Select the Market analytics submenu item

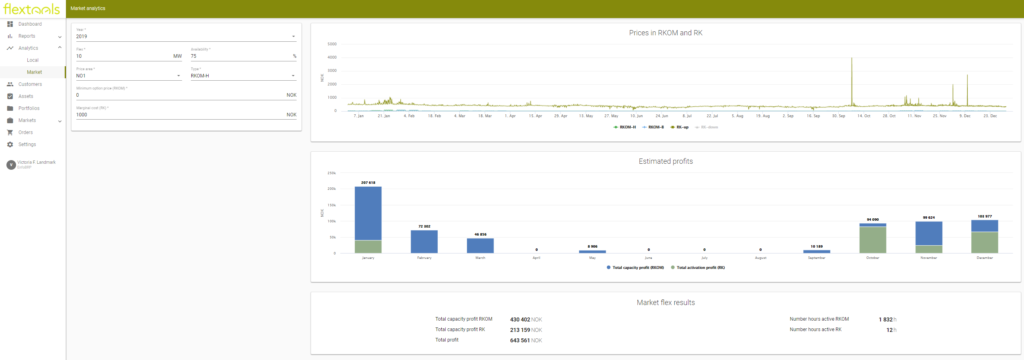(x=34, y=72)
